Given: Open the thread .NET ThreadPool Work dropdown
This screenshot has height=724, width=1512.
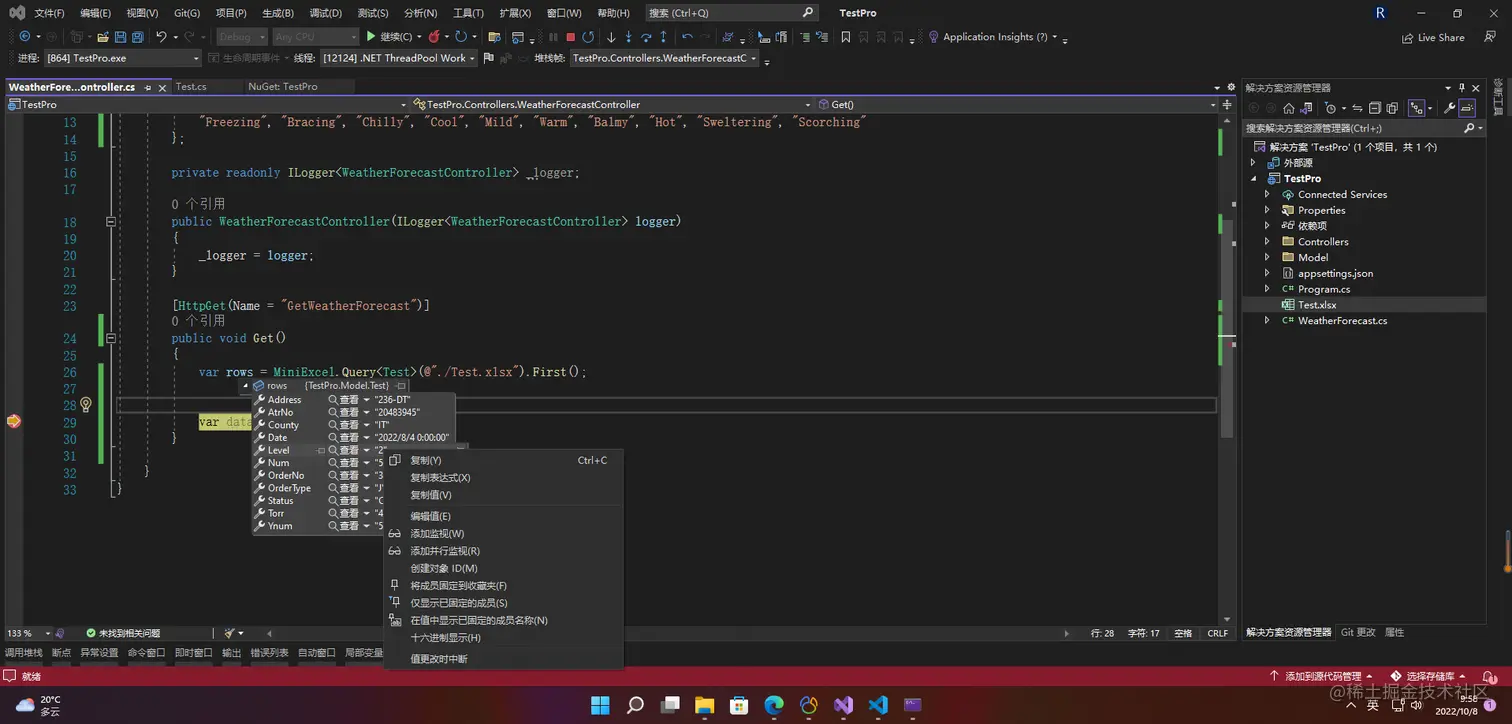Looking at the screenshot, I should tap(398, 58).
